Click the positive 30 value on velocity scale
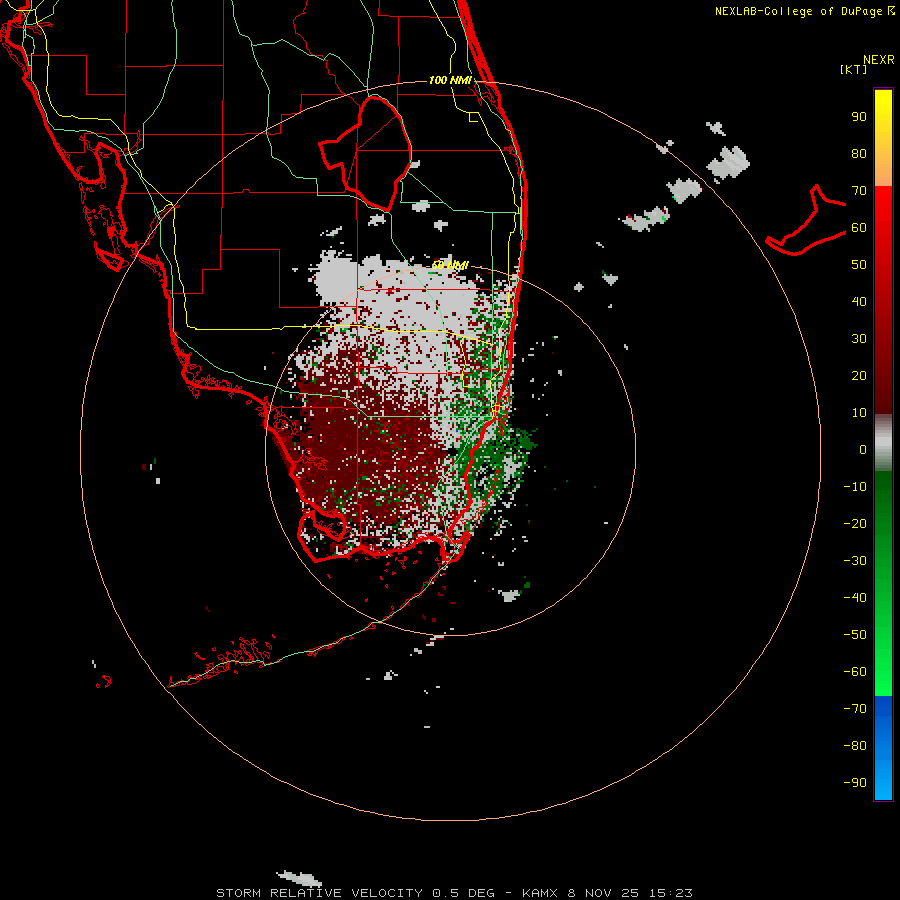This screenshot has height=900, width=900. 859,339
